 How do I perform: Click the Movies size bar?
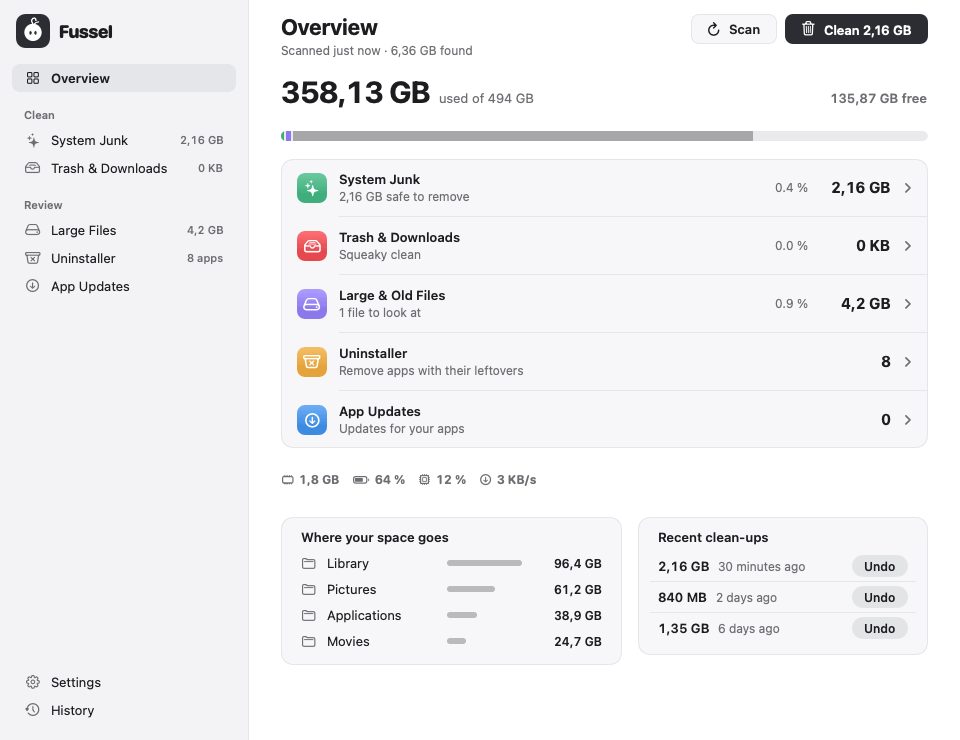456,641
